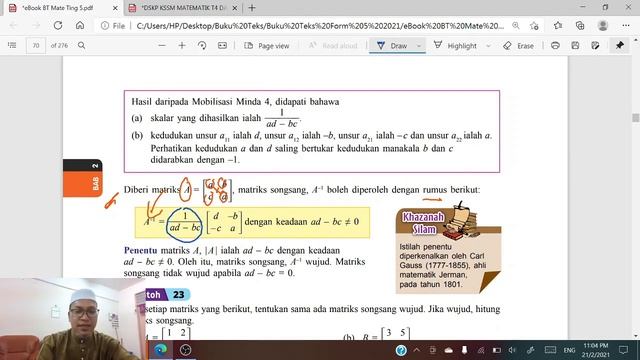Save the PDF with the disk icon
640x360 pixels.
point(575,45)
